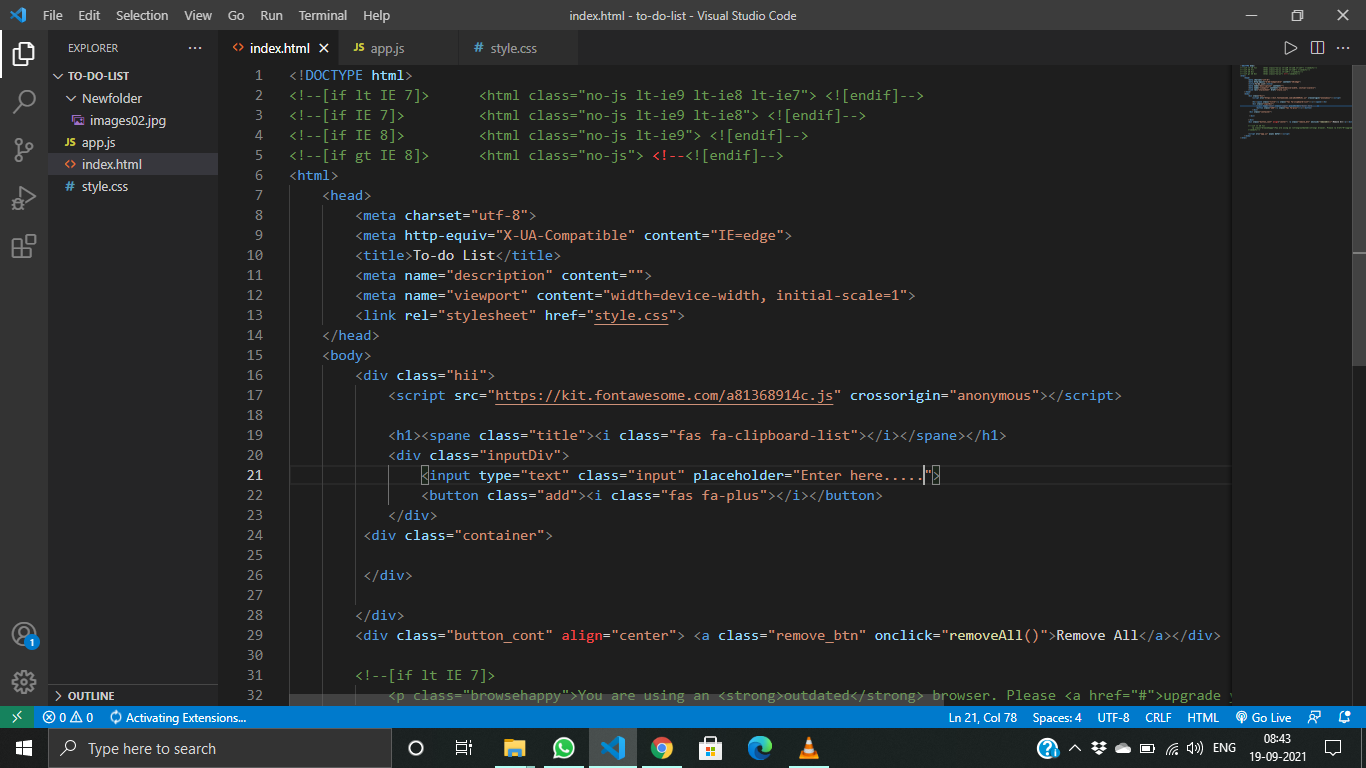Change indentation via Spaces: 4

(1057, 717)
